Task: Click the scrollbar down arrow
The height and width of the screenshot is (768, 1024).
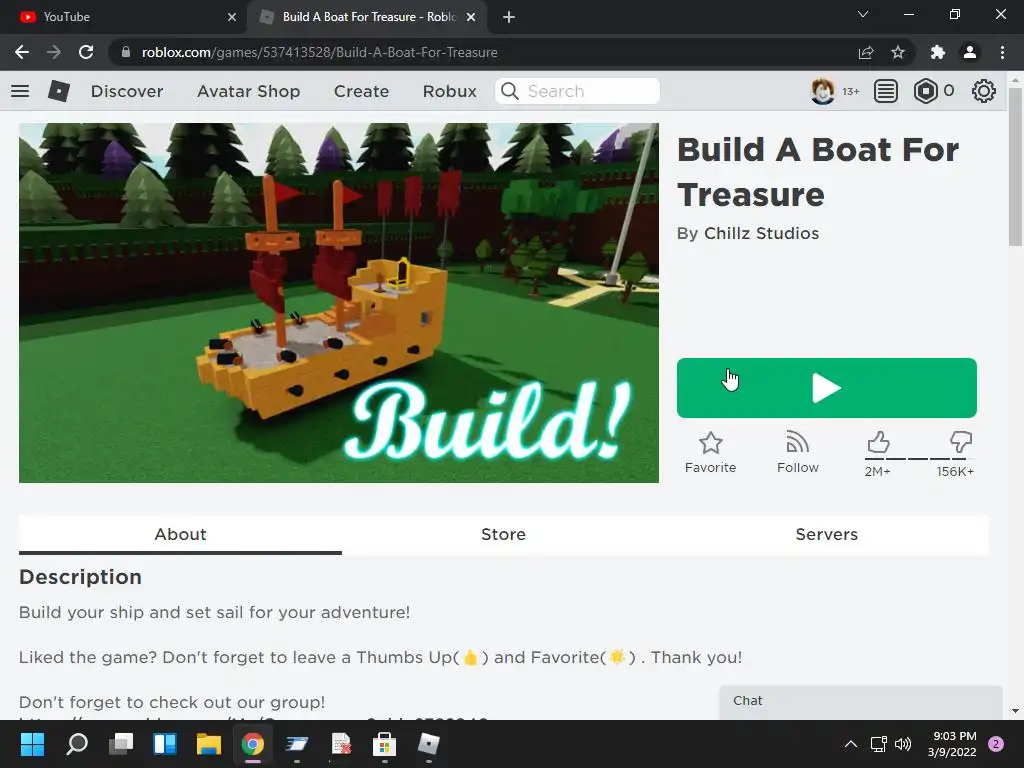Action: click(1015, 711)
